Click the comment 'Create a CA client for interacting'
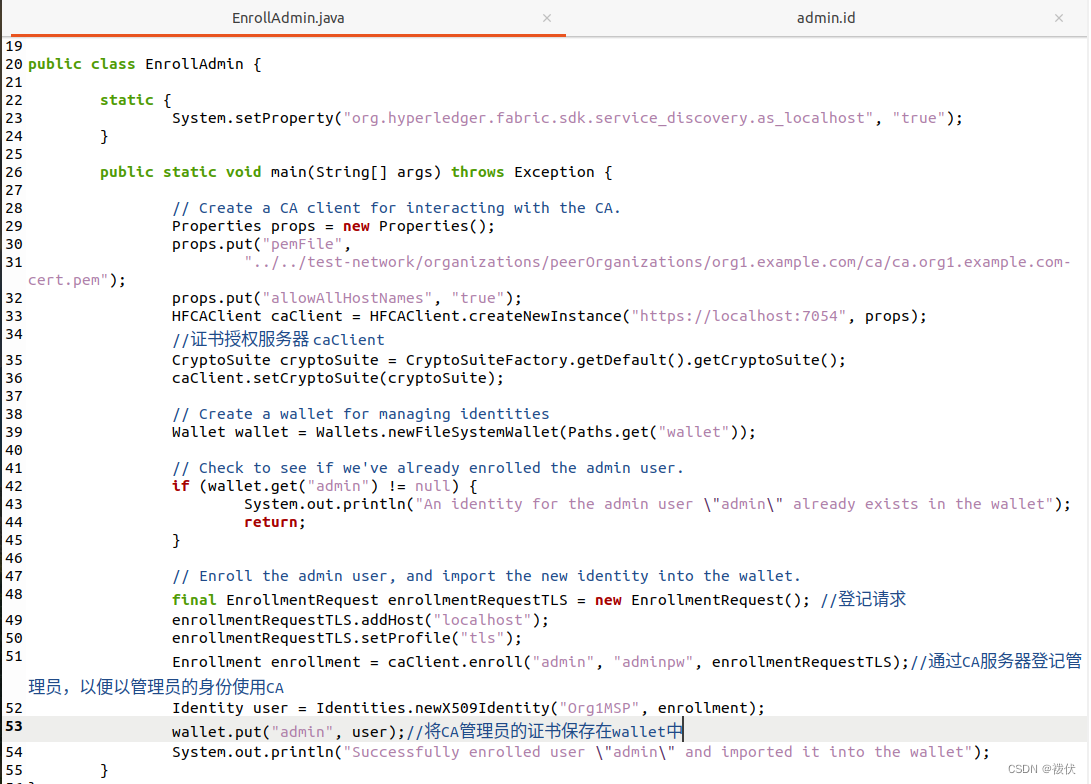Image resolution: width=1091 pixels, height=784 pixels. (x=396, y=208)
